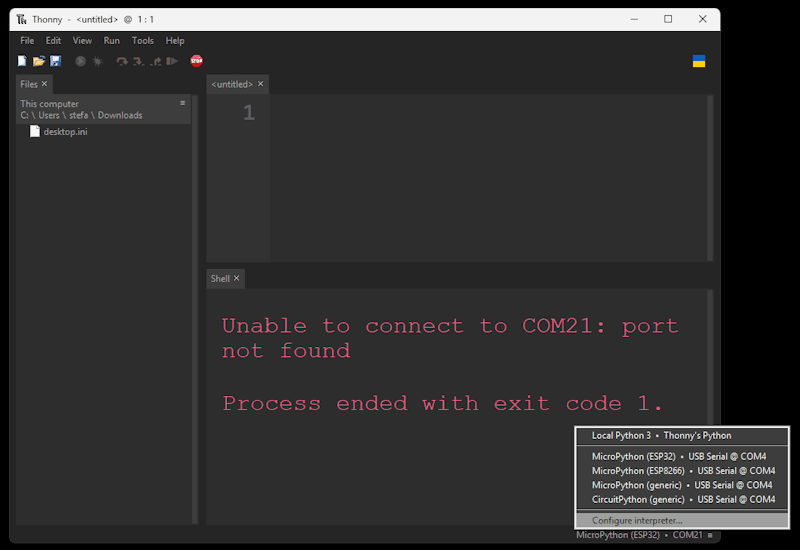Click the Step into toolbar icon

[x=138, y=61]
